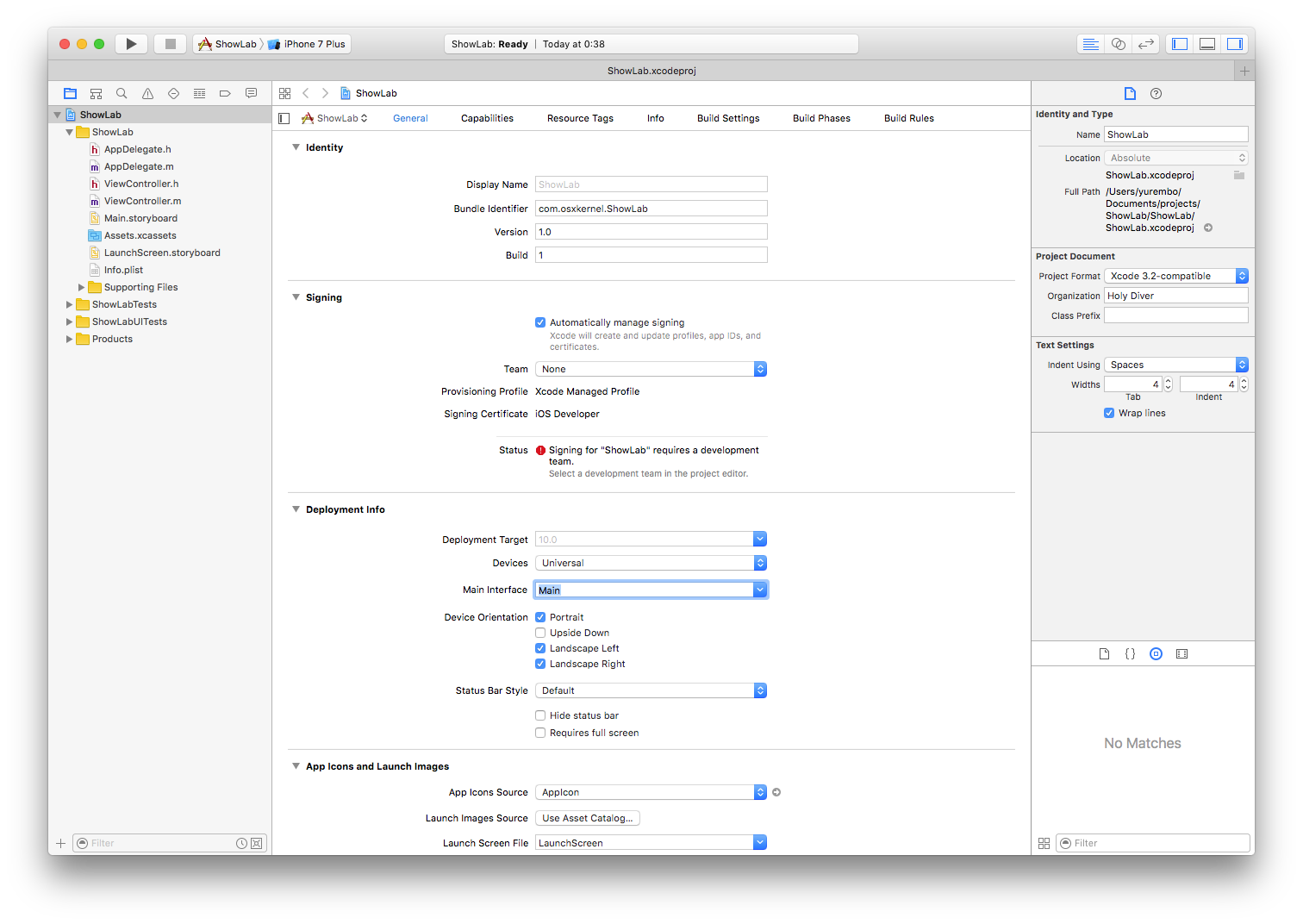The image size is (1303, 924).
Task: Hide the Utilities pane
Action: (x=1235, y=44)
